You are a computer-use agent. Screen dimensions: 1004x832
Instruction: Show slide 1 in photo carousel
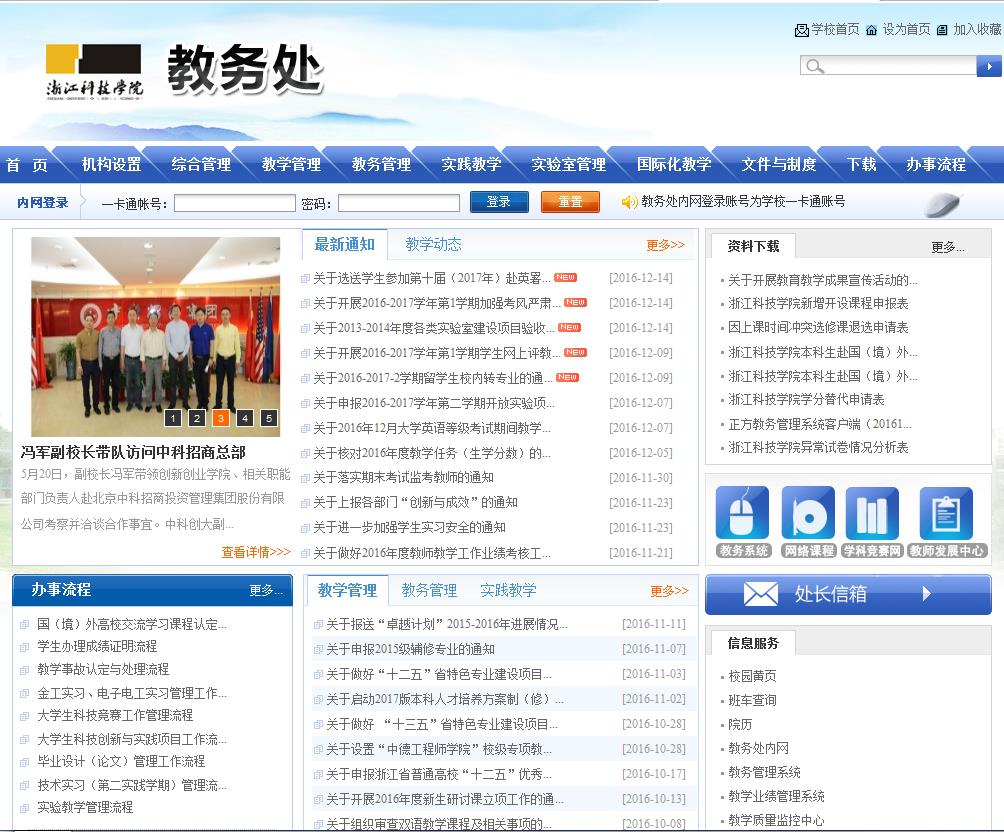173,418
